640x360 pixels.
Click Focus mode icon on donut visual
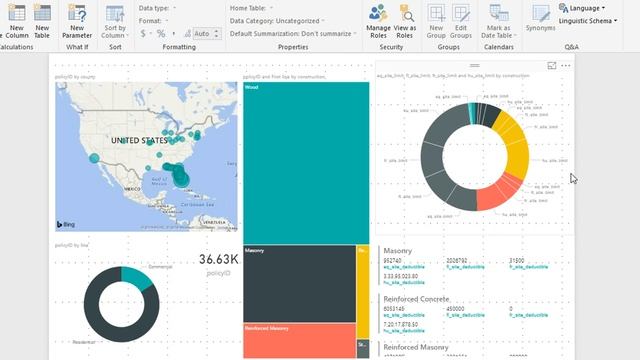pos(552,66)
